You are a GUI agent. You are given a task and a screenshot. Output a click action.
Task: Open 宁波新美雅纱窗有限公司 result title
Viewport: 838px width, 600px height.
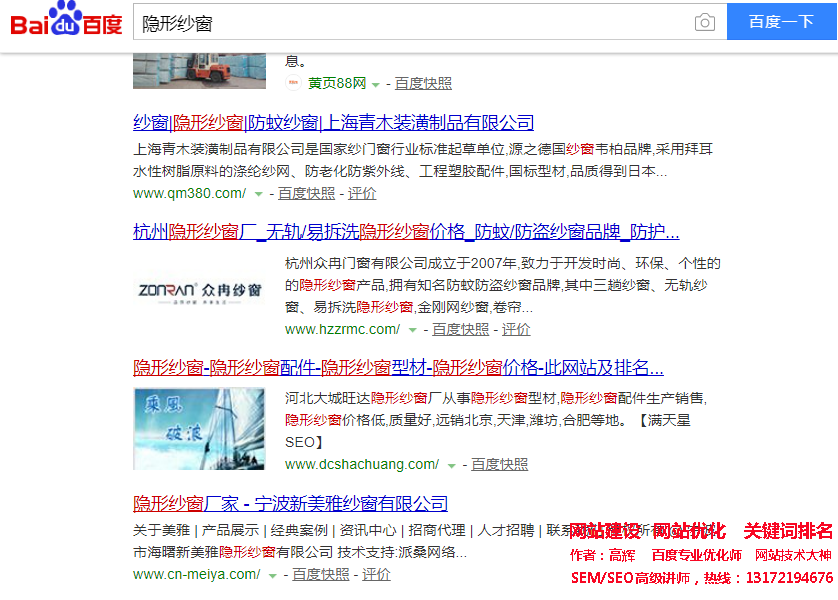point(290,503)
